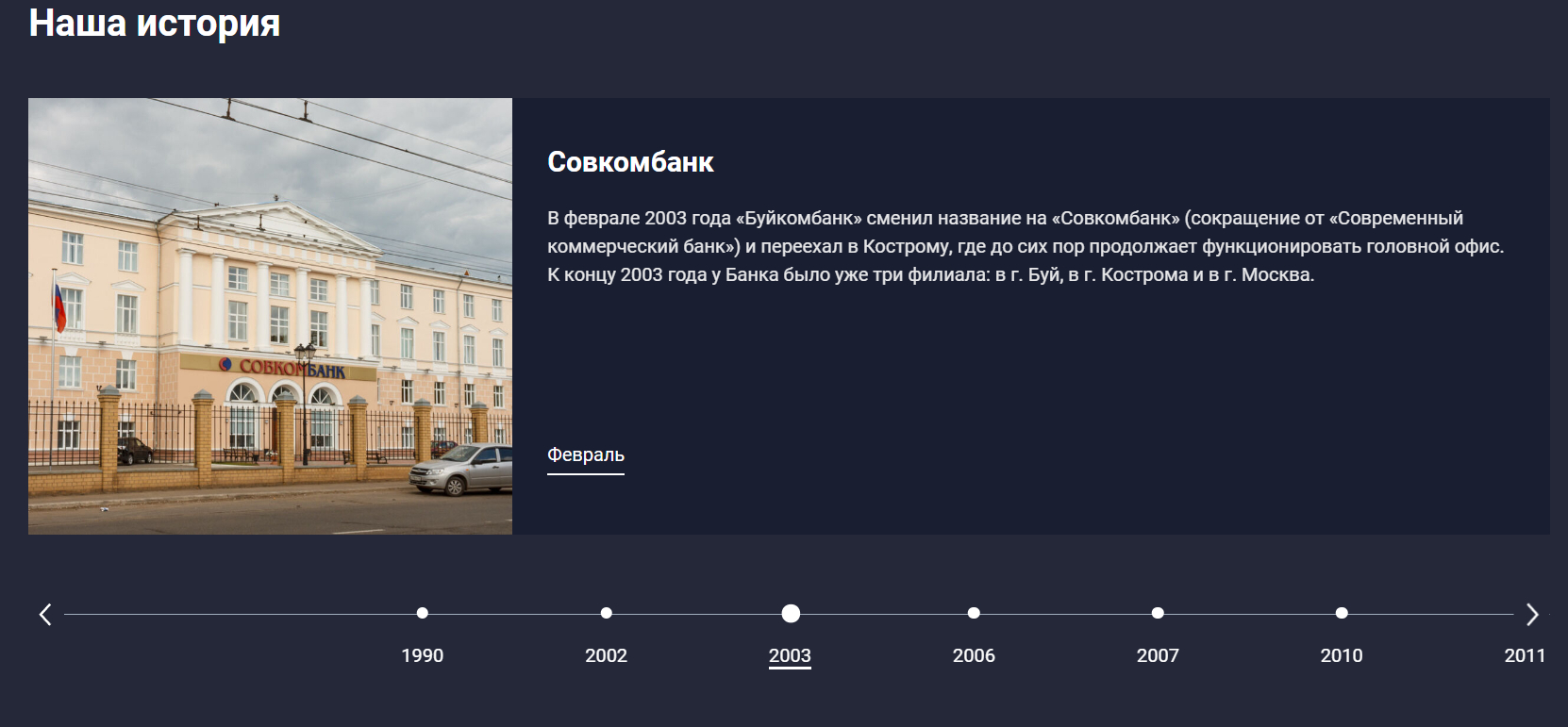Click the Совкомбанк card heading
Image resolution: width=1568 pixels, height=727 pixels.
(x=630, y=162)
